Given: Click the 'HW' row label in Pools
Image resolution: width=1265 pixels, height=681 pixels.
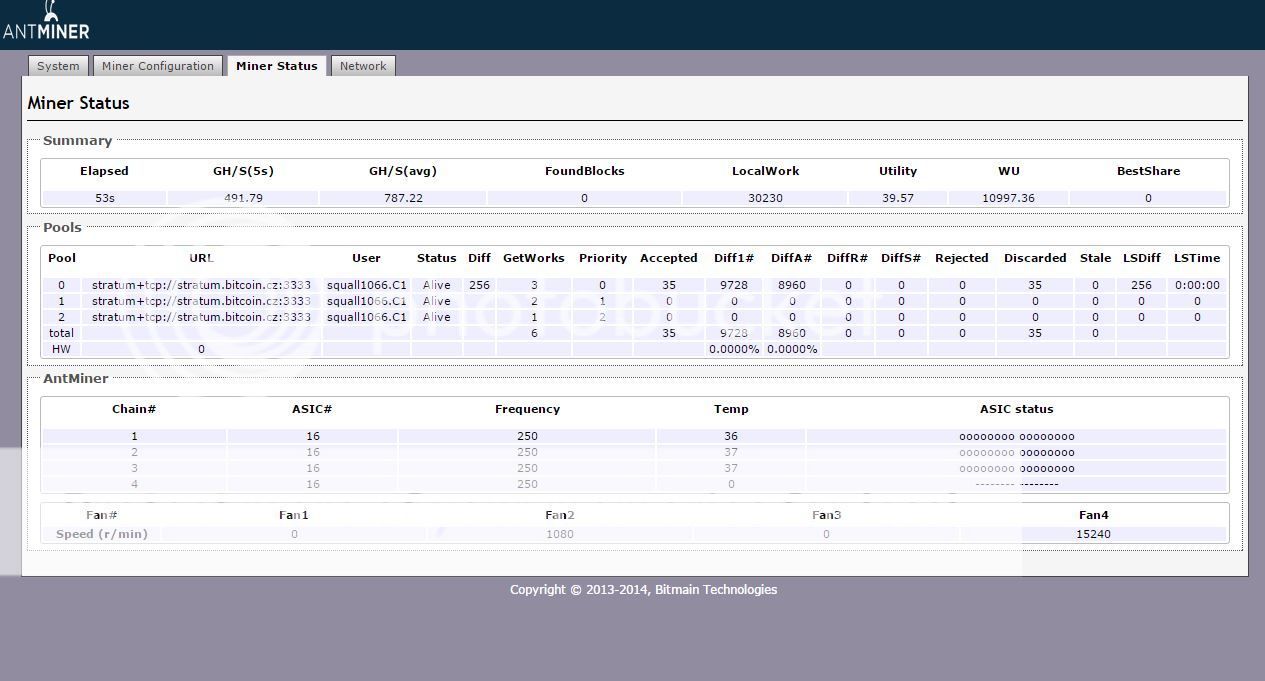Looking at the screenshot, I should [x=61, y=349].
